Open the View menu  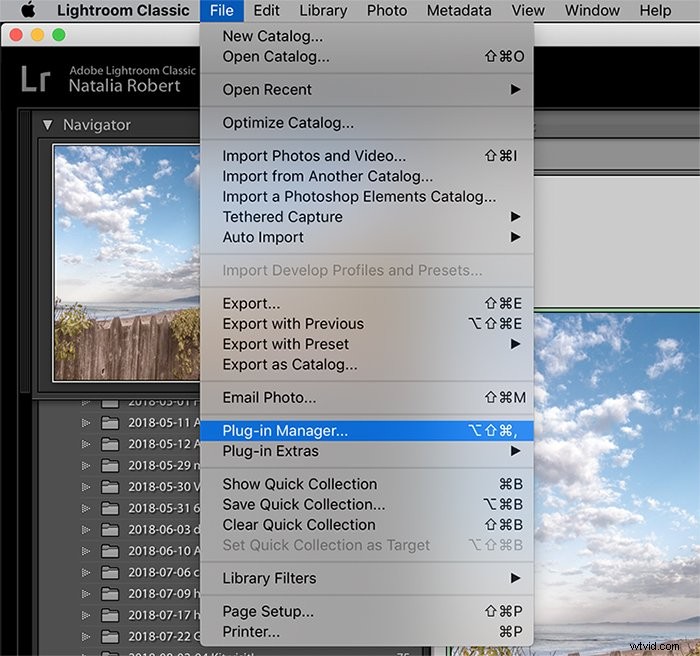click(528, 10)
